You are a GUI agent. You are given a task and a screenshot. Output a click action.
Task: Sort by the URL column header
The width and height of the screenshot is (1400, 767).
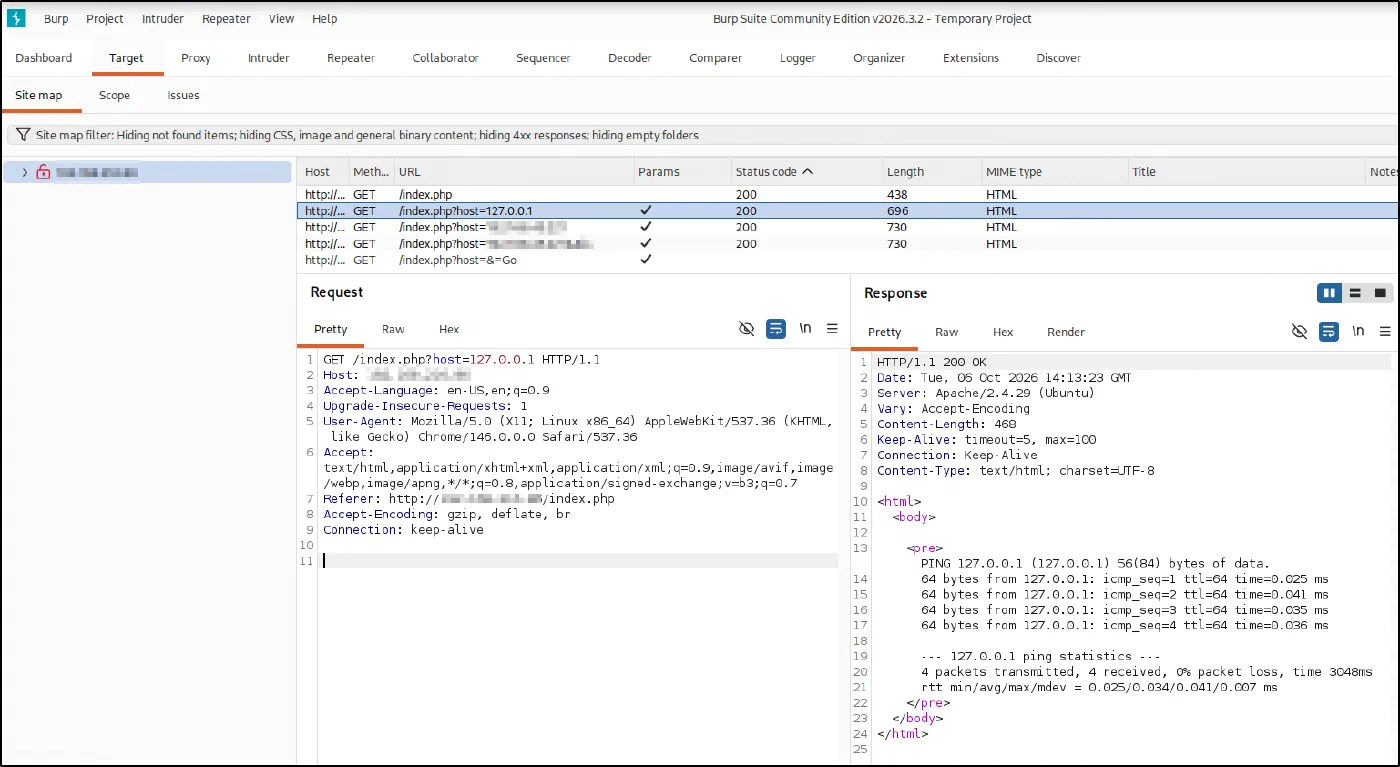514,172
